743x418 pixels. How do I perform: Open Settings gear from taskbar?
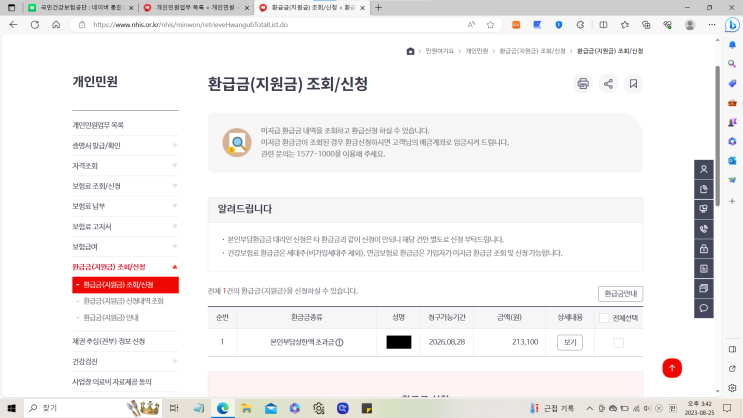tap(318, 408)
